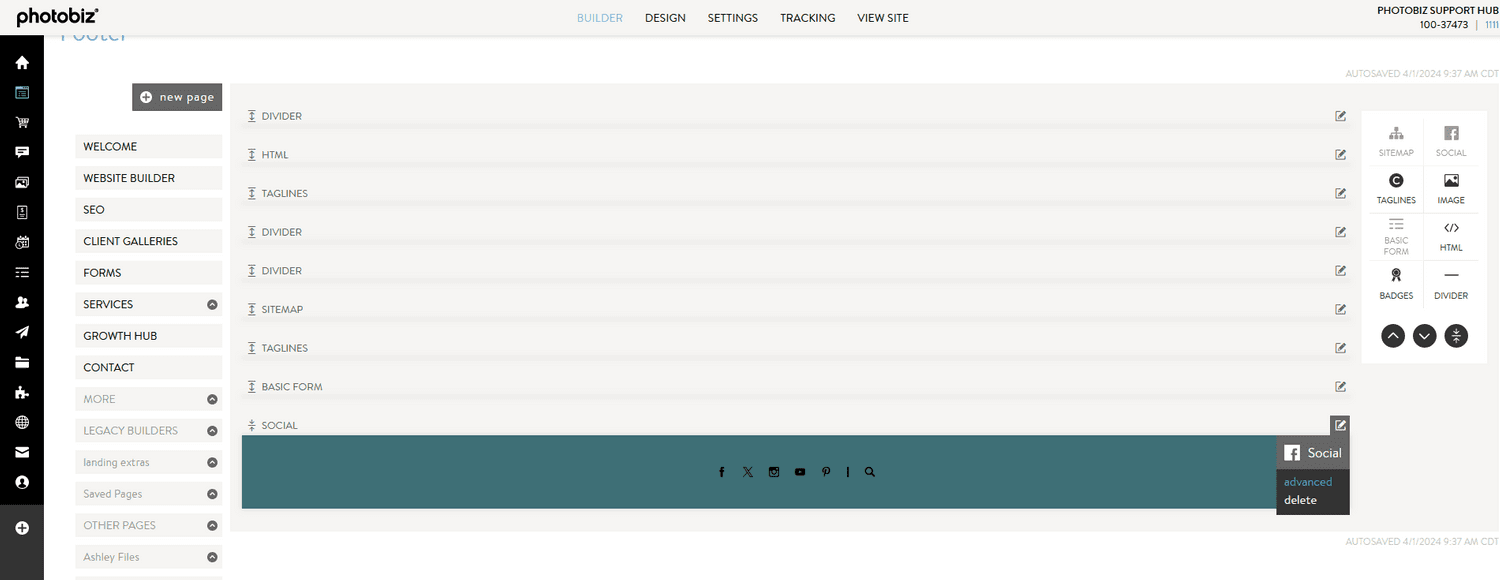This screenshot has width=1500, height=580.
Task: Click the move-down arrow below the block panel
Action: (1424, 336)
